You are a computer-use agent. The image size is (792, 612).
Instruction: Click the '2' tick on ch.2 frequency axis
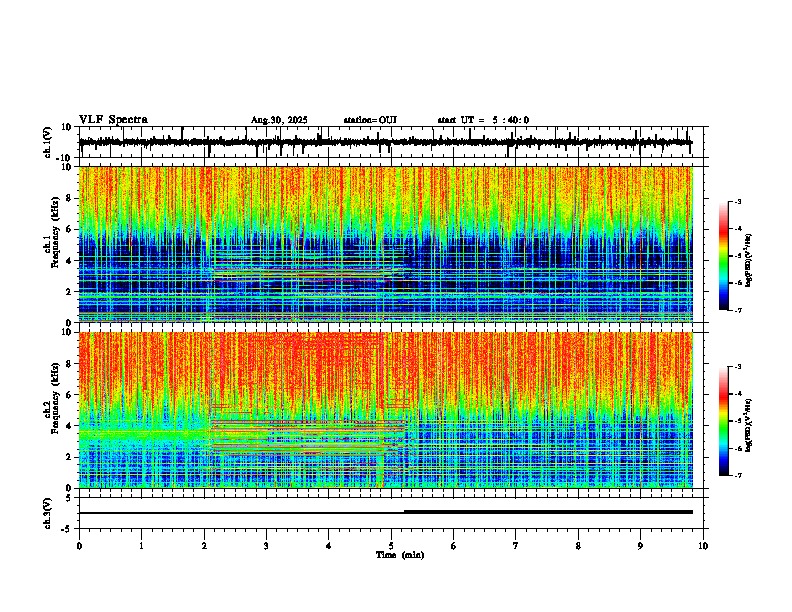(70, 457)
